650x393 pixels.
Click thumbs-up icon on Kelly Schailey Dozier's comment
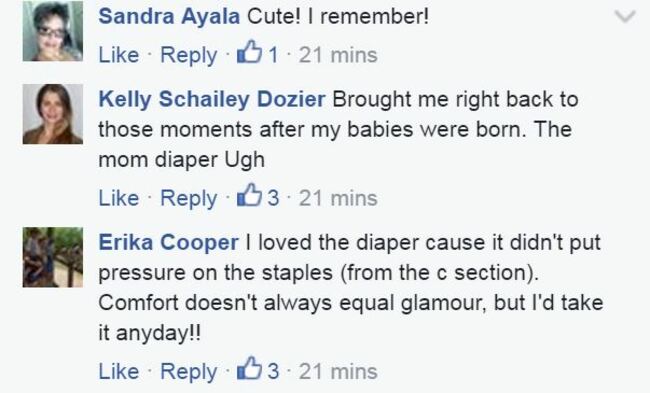[249, 195]
